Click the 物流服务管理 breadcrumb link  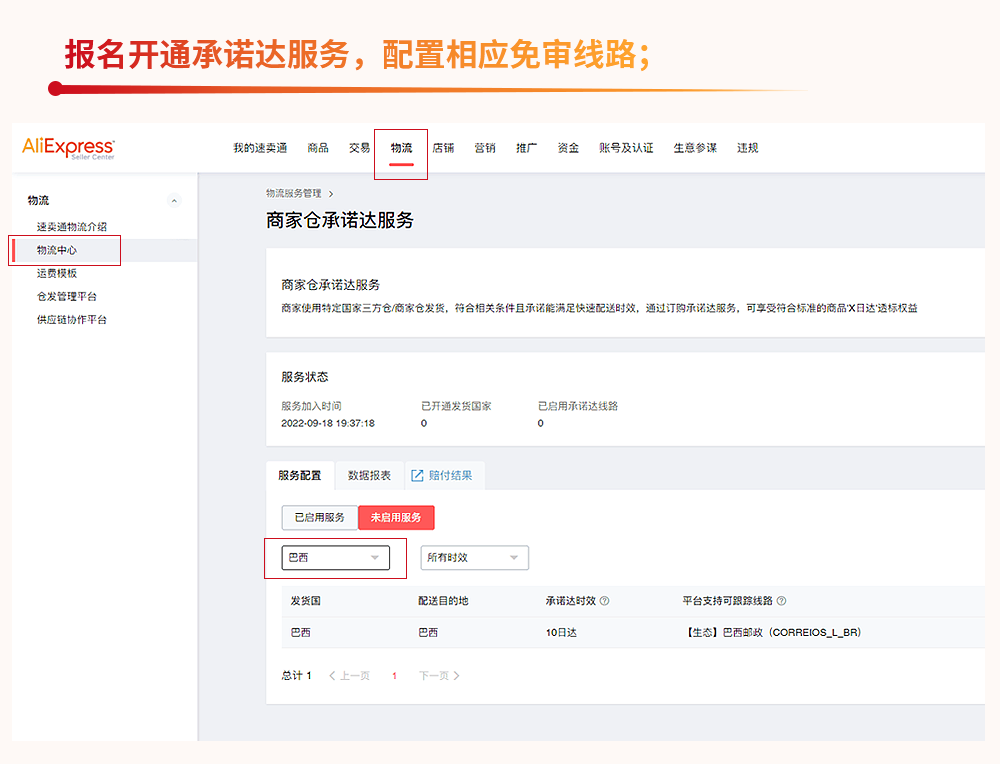(x=294, y=193)
